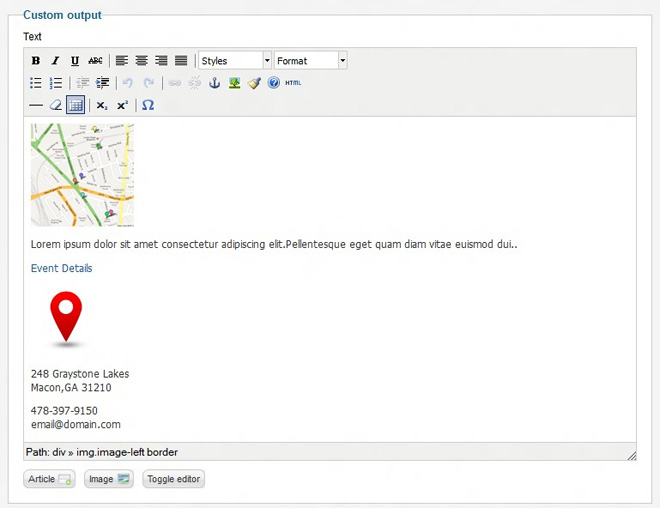Viewport: 660px width, 508px height.
Task: Toggle underline formatting
Action: pyautogui.click(x=75, y=61)
